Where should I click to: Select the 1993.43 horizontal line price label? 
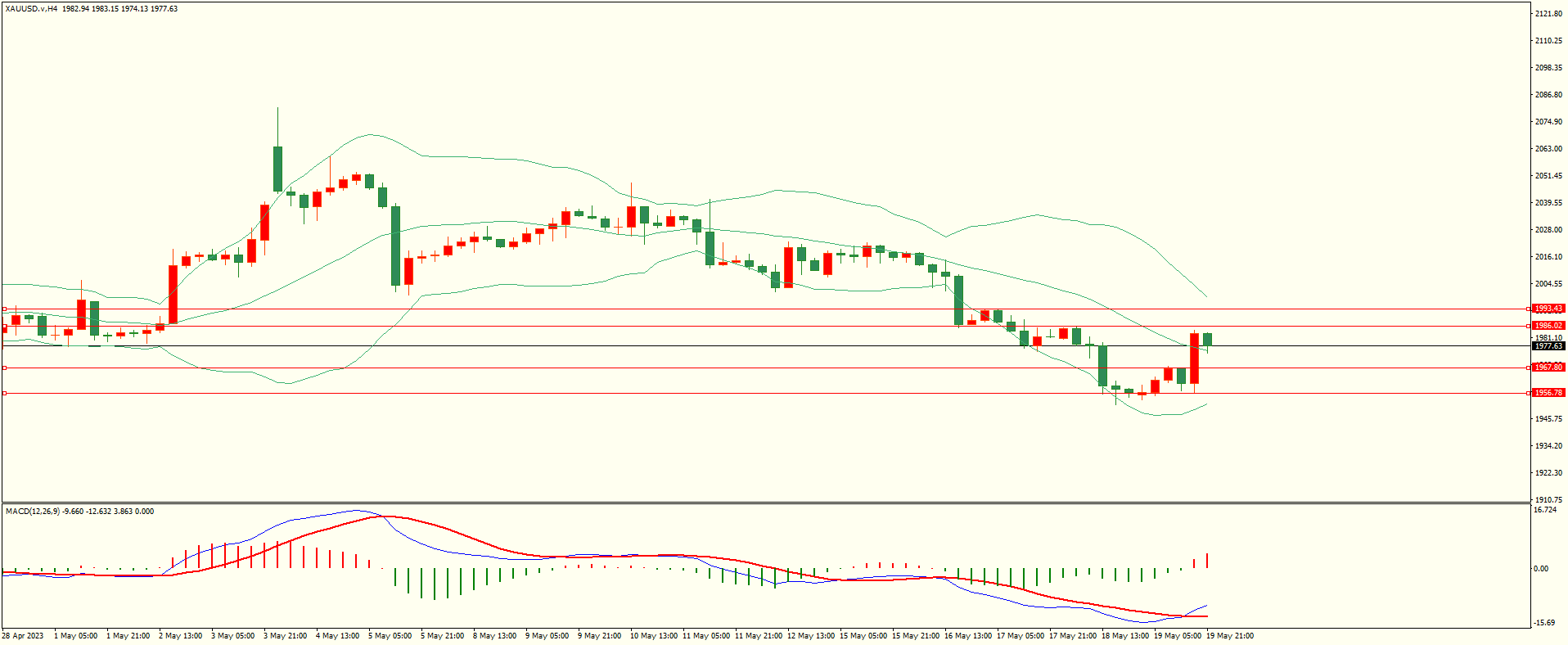tap(1548, 309)
